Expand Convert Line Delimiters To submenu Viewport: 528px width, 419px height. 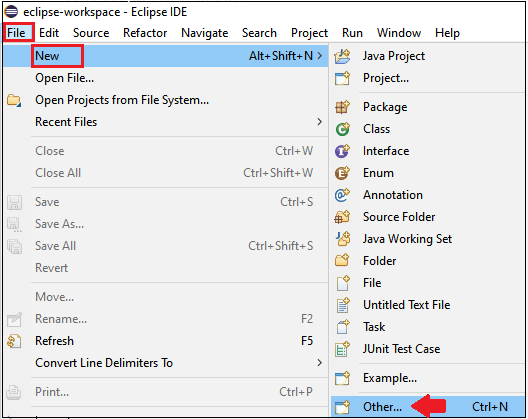319,363
